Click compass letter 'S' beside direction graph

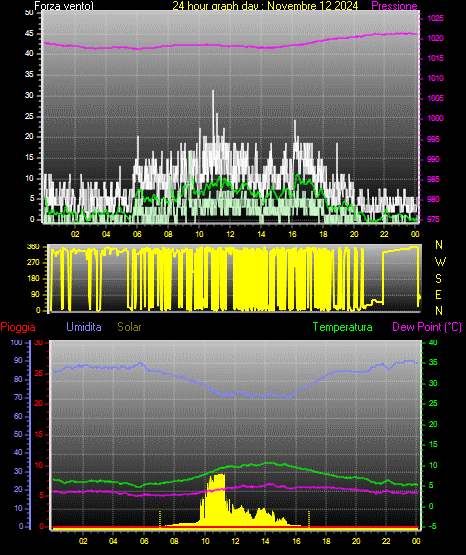438,279
